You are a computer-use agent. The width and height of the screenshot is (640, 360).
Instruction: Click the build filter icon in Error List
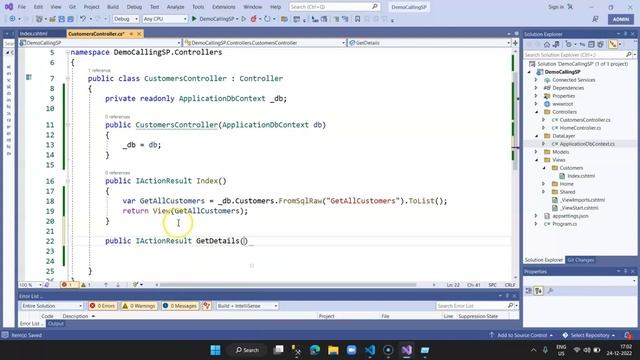click(207, 306)
